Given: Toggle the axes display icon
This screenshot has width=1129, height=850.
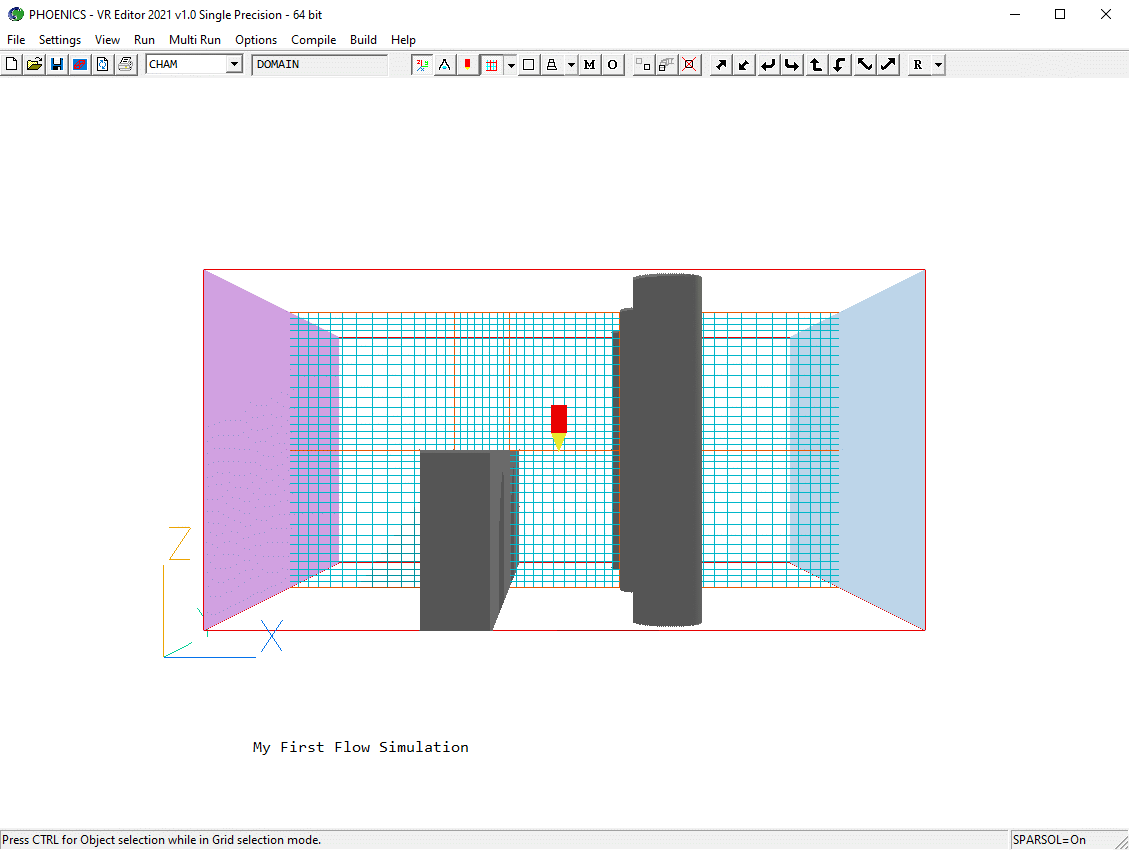Looking at the screenshot, I should (x=423, y=65).
